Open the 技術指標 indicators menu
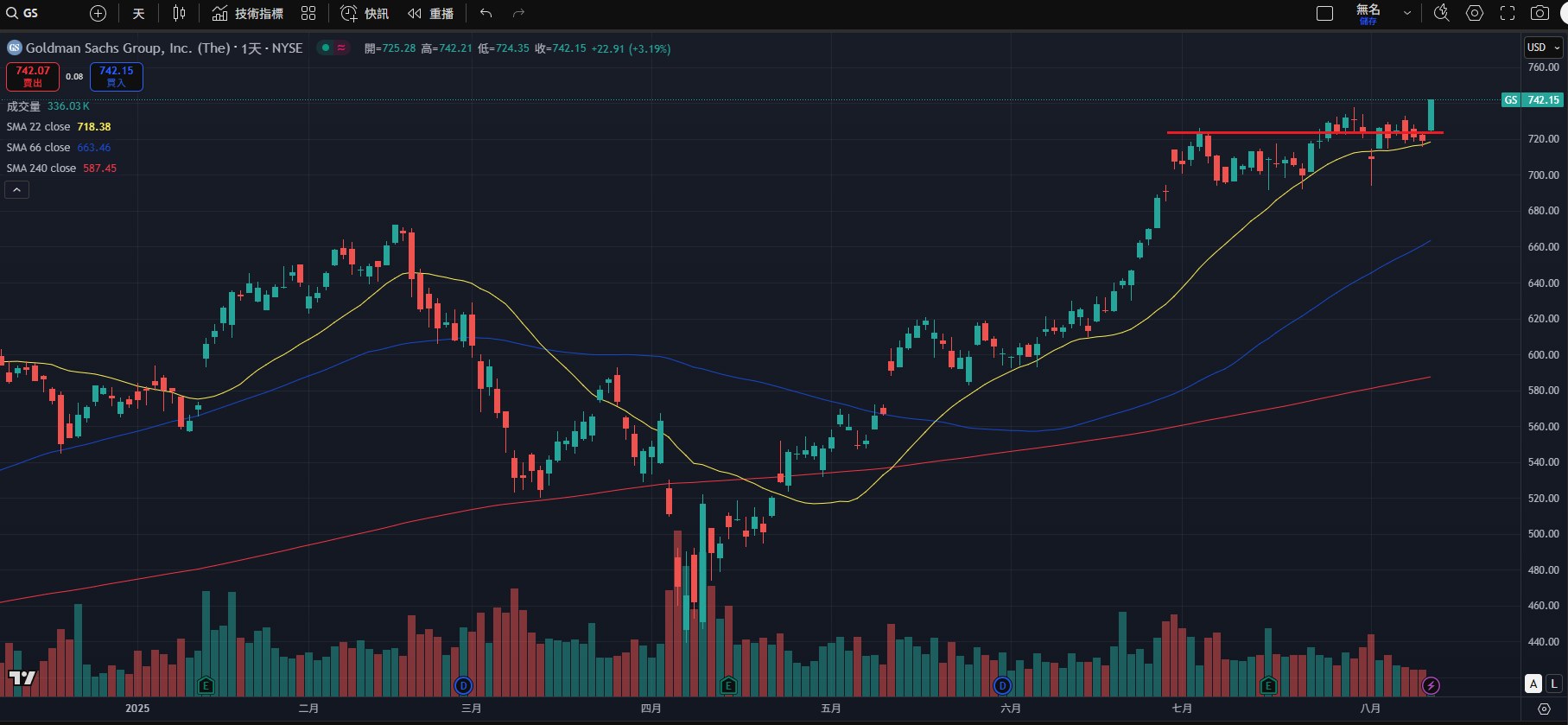This screenshot has width=1568, height=725. tap(248, 13)
